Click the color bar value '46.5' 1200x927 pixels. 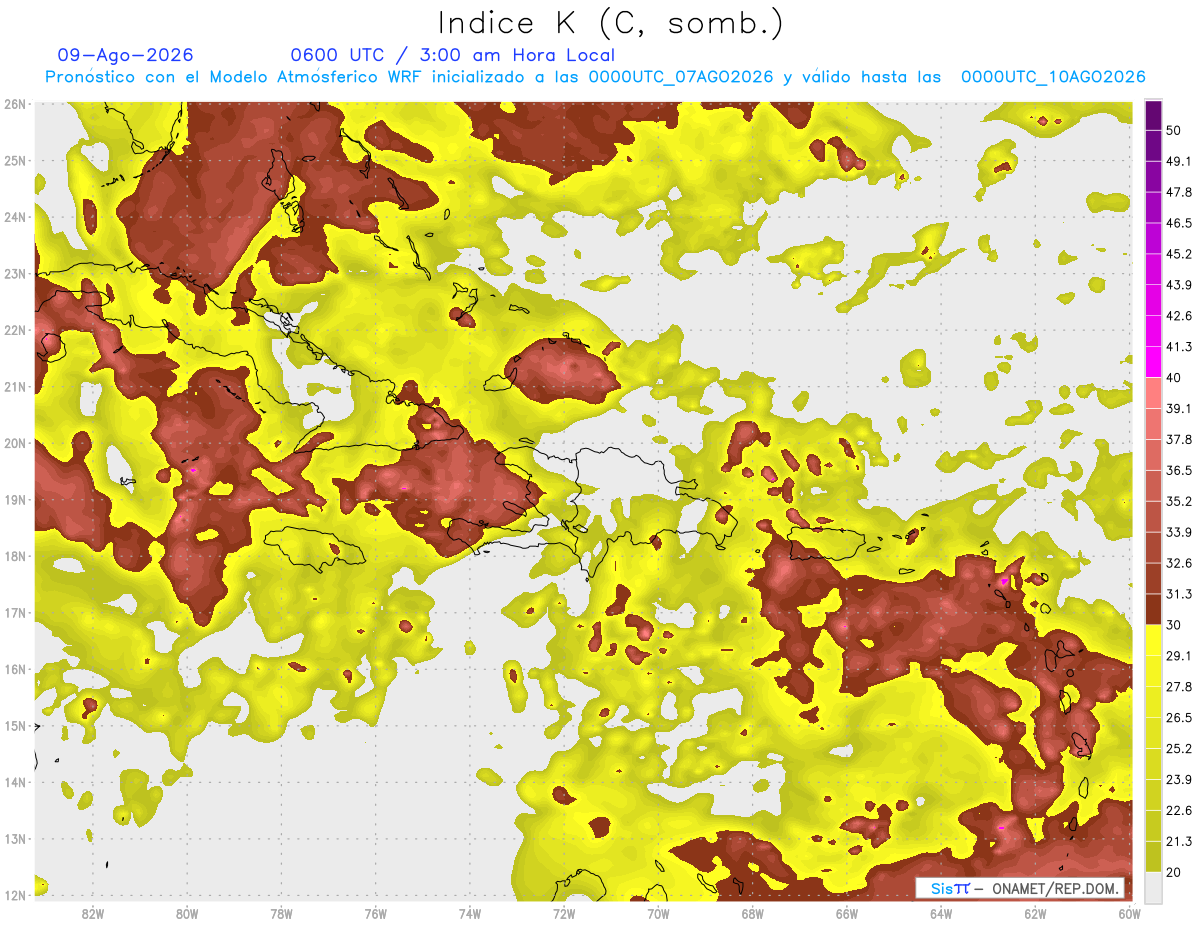pyautogui.click(x=1178, y=223)
